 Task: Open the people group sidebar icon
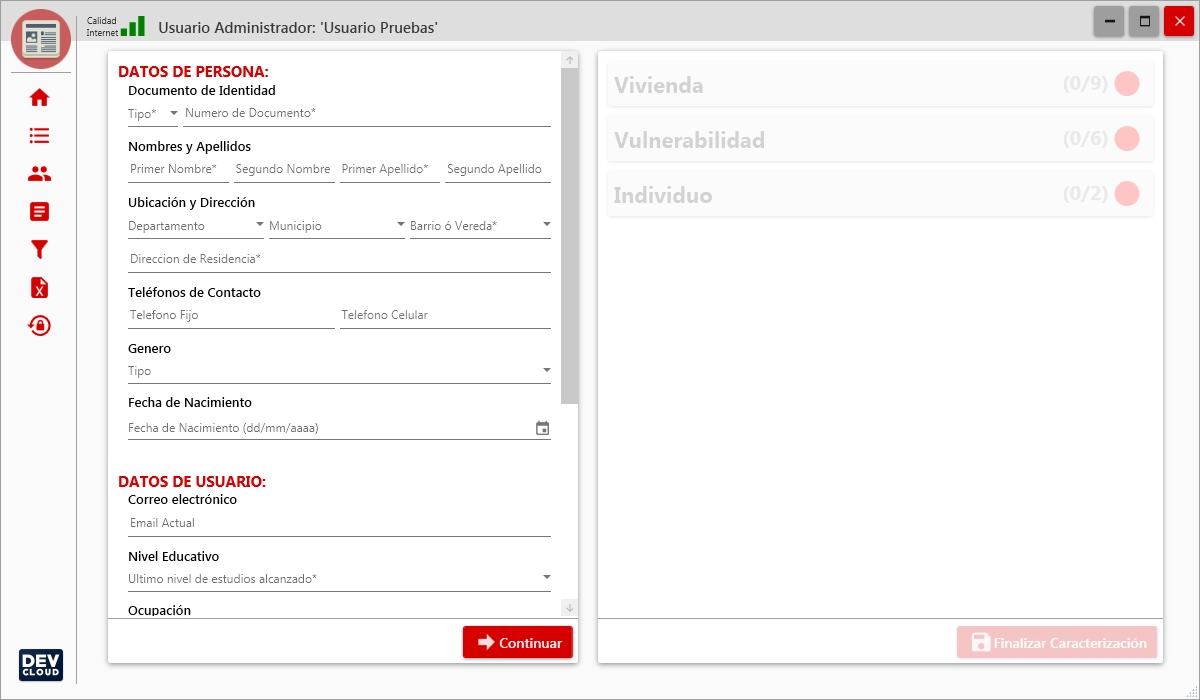(x=39, y=174)
